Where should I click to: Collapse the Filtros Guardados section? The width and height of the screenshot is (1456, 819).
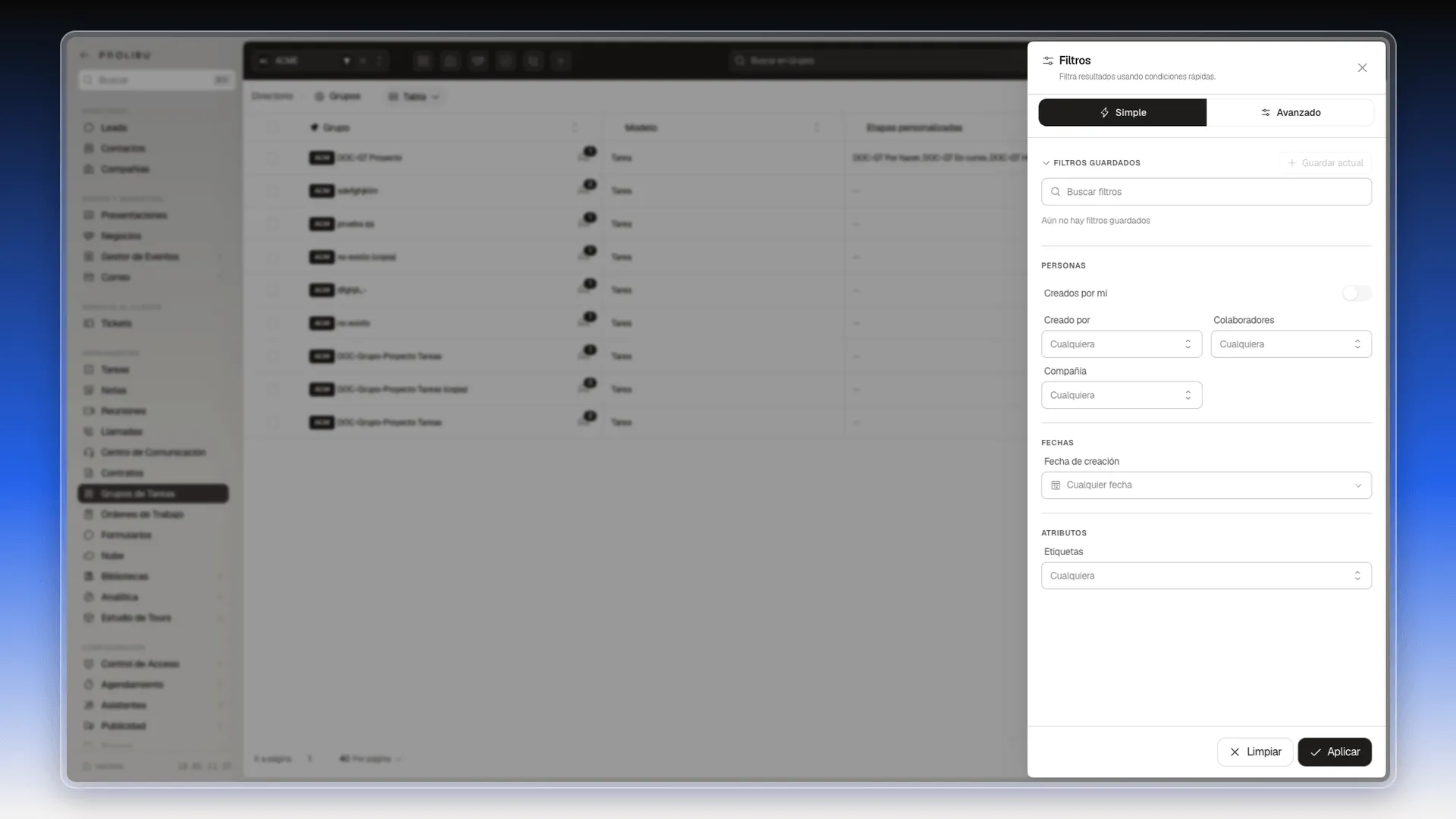[1091, 163]
